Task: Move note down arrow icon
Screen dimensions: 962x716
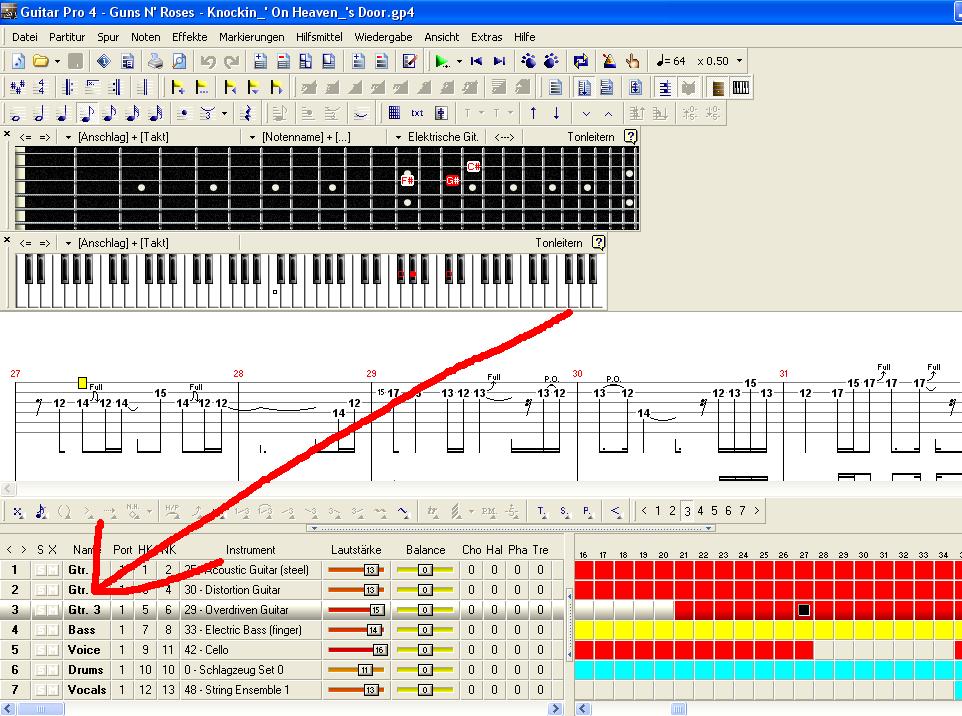Action: [556, 113]
